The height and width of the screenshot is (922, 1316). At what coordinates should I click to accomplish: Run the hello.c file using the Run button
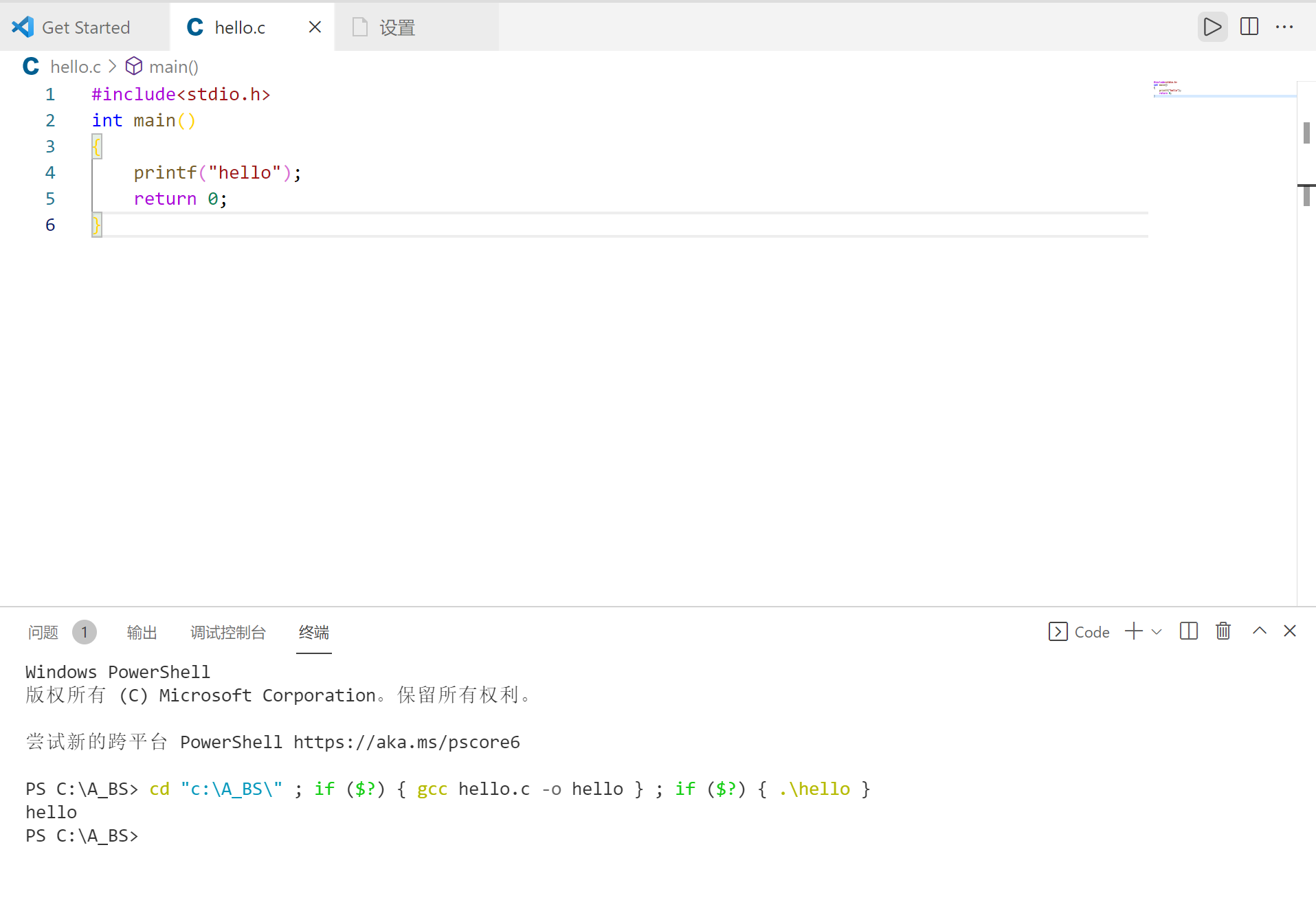pos(1212,27)
